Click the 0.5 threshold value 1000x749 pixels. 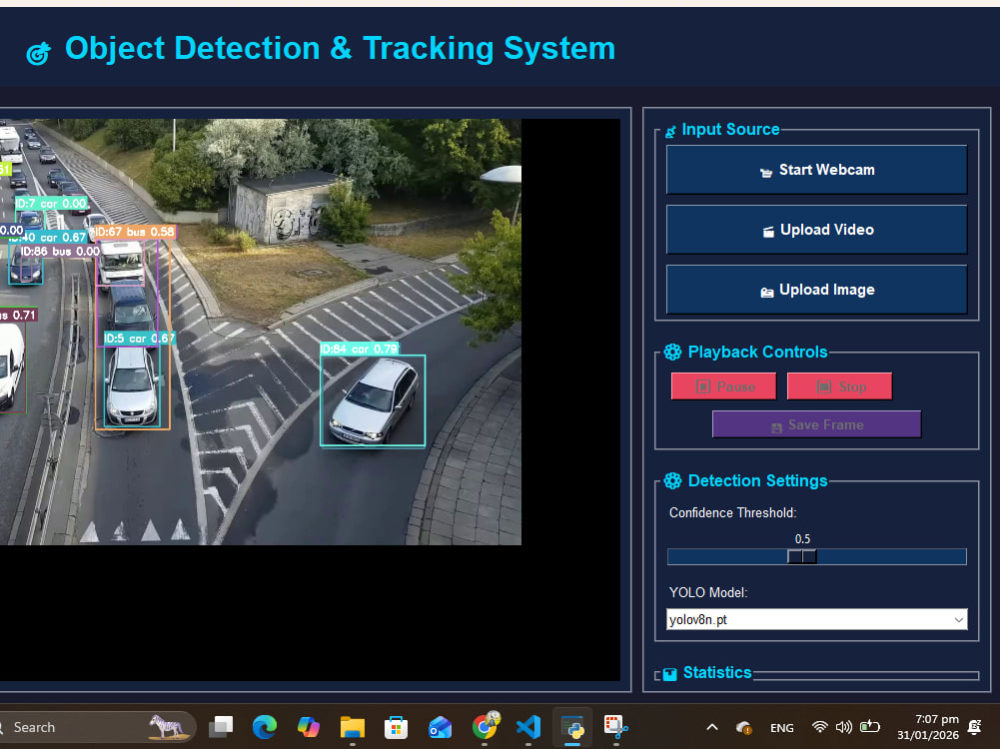pyautogui.click(x=802, y=539)
